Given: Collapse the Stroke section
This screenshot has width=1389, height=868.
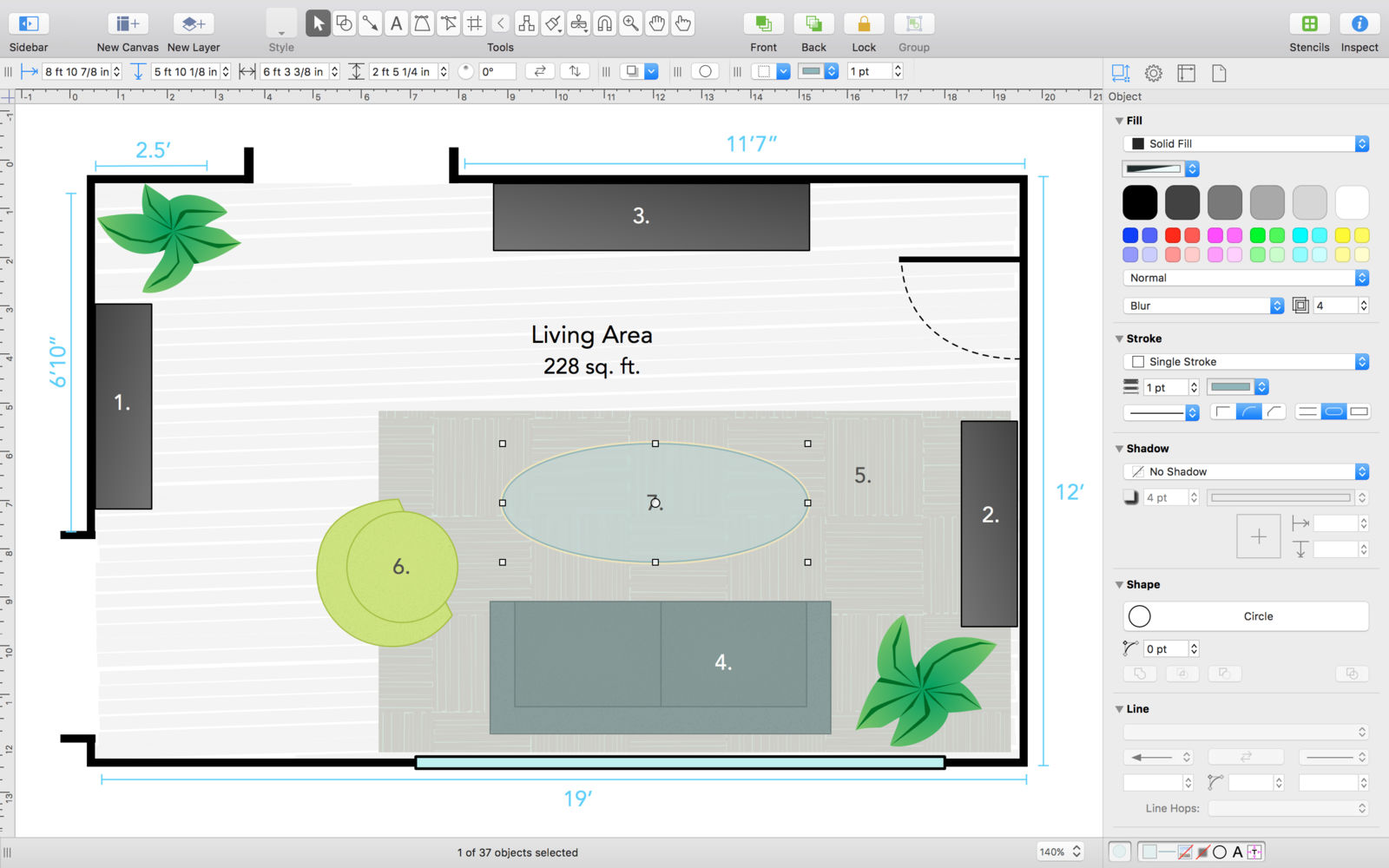Looking at the screenshot, I should (1119, 339).
